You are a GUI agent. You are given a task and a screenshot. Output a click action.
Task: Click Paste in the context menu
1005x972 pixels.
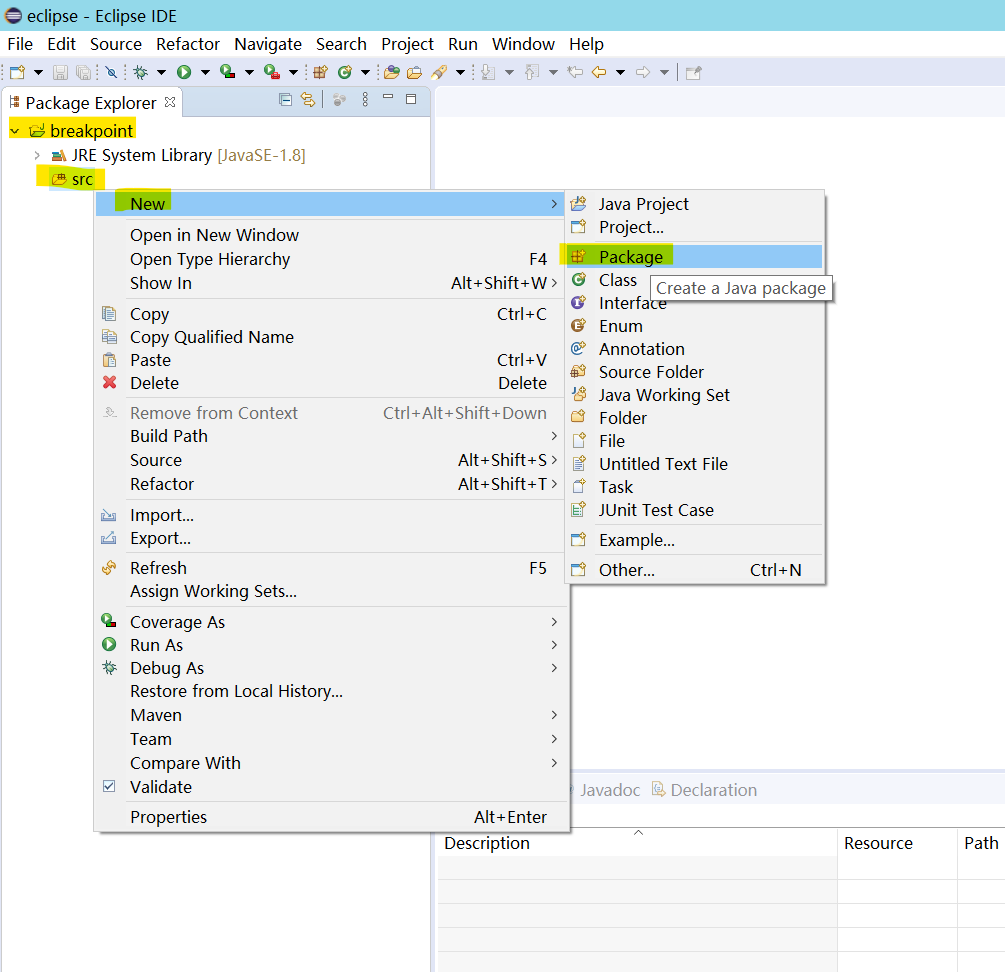point(330,360)
